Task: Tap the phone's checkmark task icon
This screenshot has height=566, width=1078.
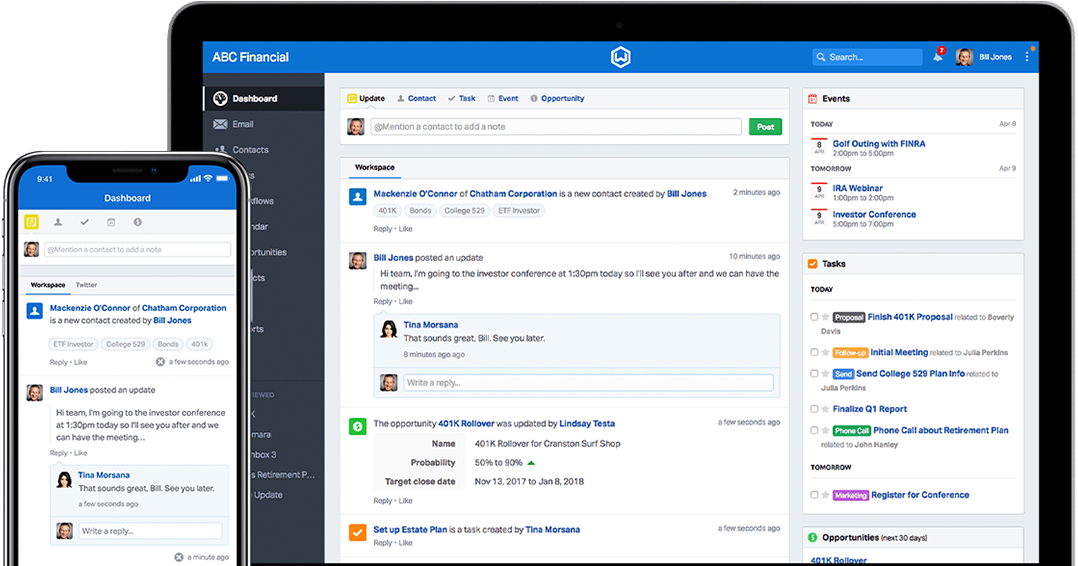Action: [x=85, y=222]
